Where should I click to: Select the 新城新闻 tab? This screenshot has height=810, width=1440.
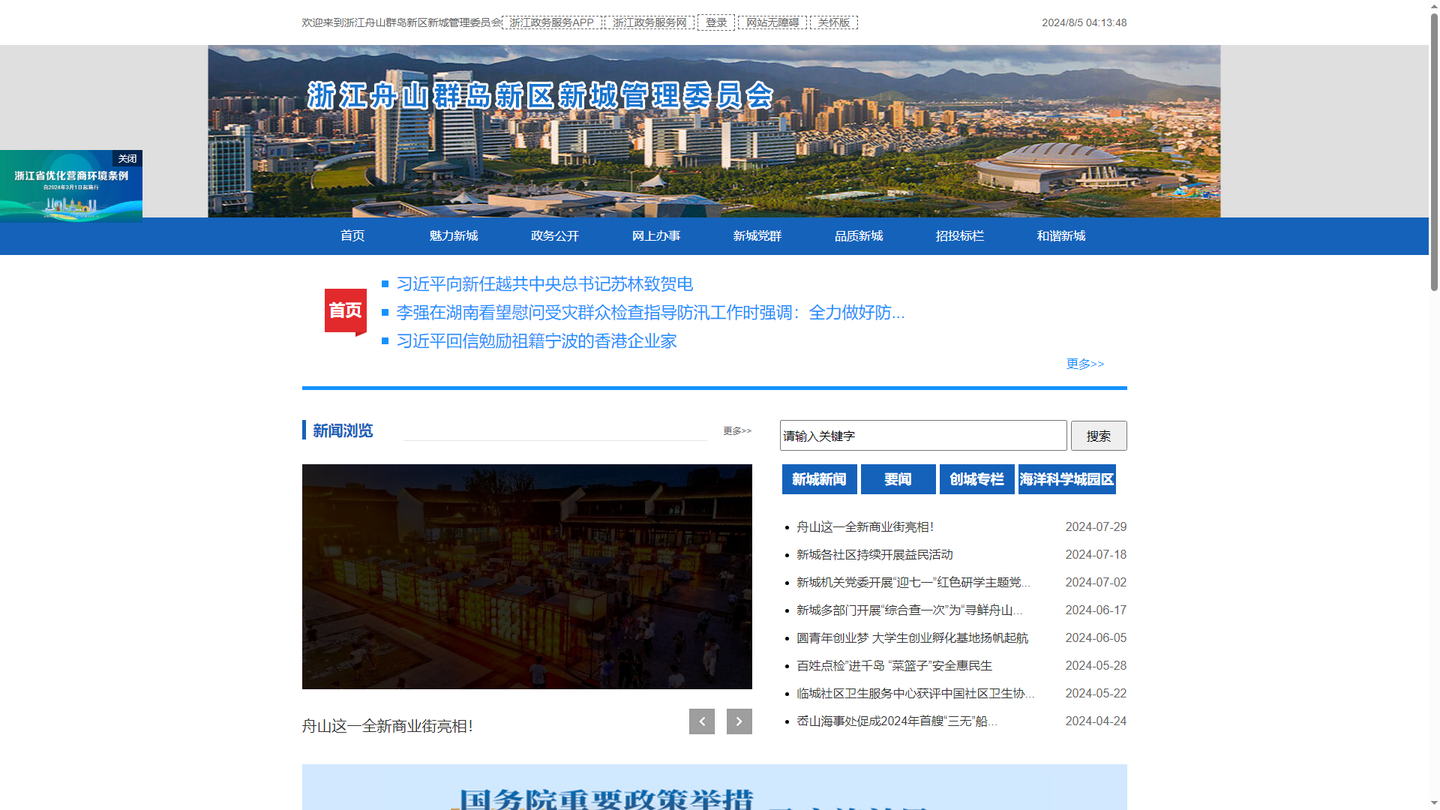click(x=819, y=479)
